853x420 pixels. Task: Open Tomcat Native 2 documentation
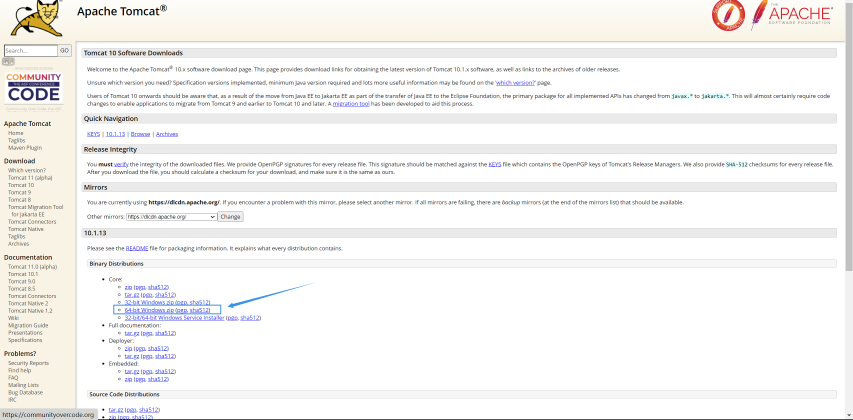[28, 304]
